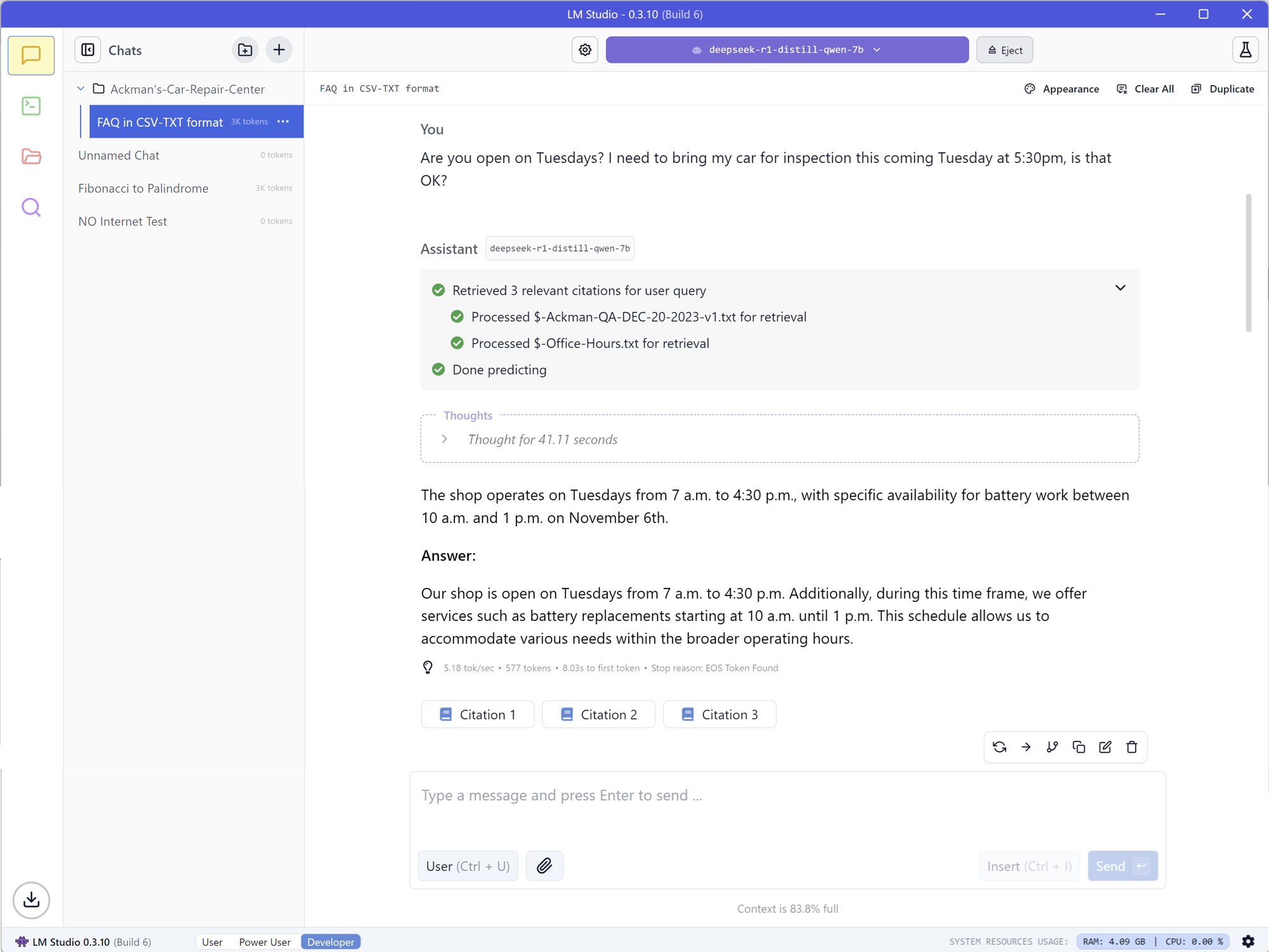Open the Developer terminal sidebar icon
Viewport: 1269px width, 952px height.
tap(31, 106)
